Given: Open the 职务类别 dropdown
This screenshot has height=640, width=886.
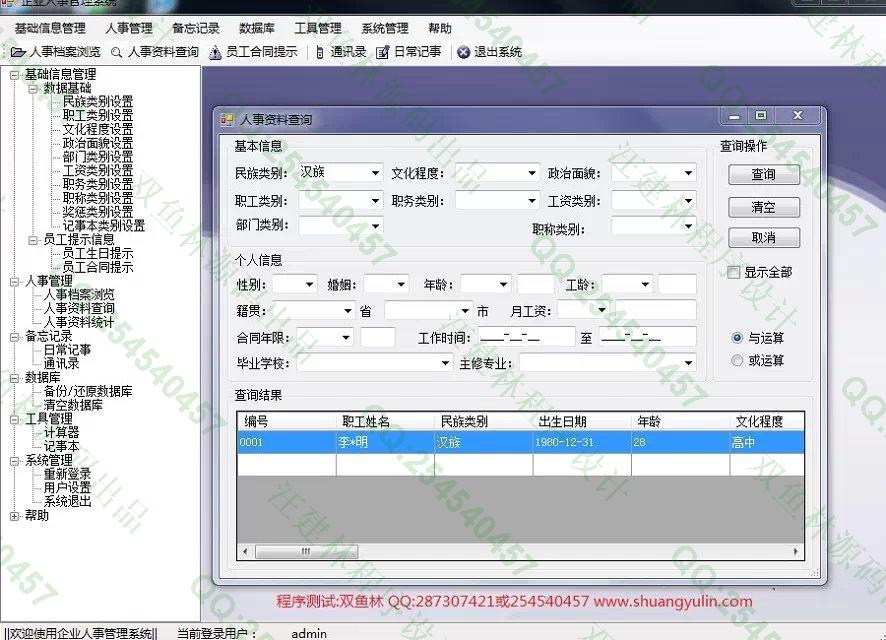Looking at the screenshot, I should 532,201.
